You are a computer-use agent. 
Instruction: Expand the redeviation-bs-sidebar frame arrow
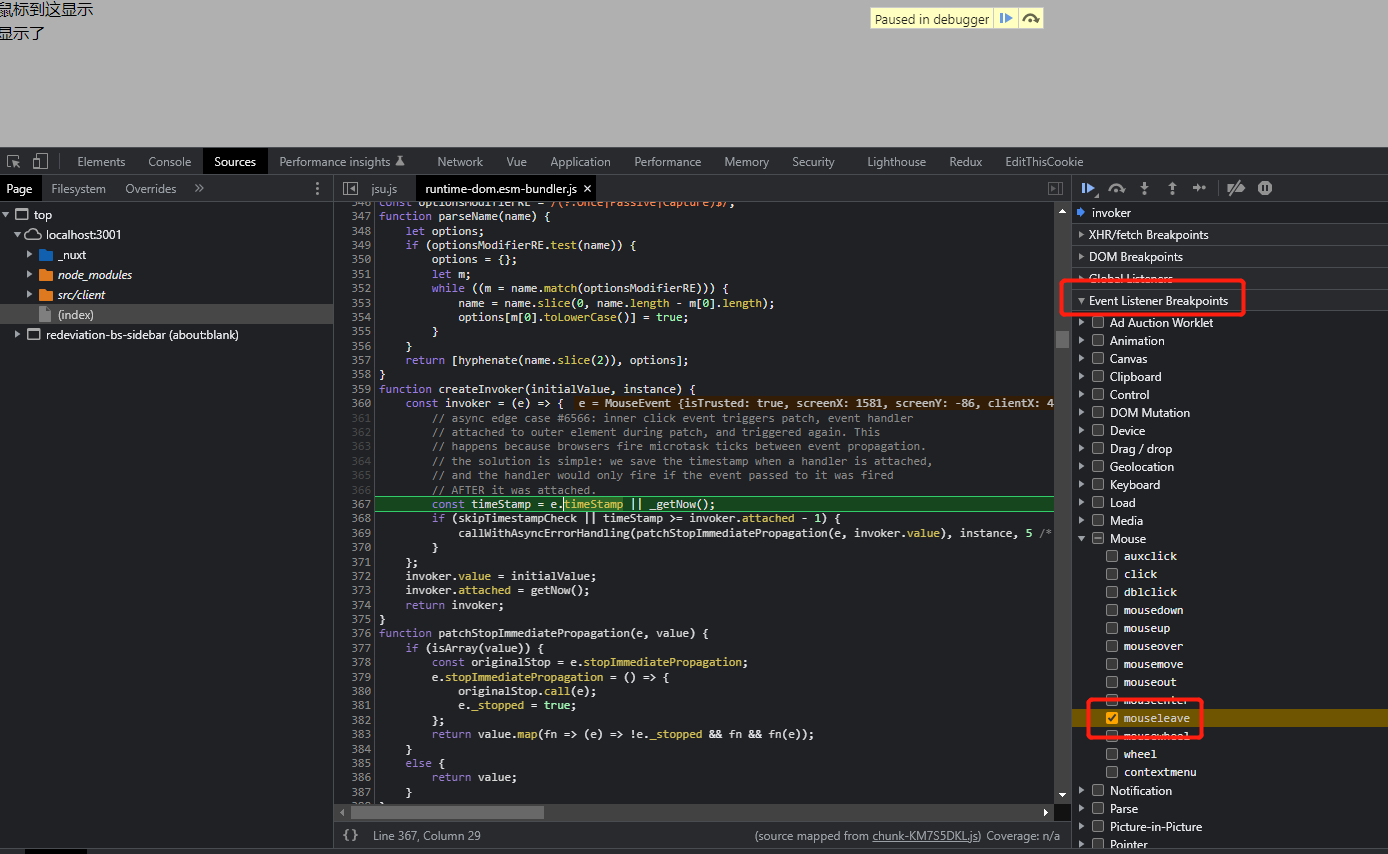[x=17, y=335]
